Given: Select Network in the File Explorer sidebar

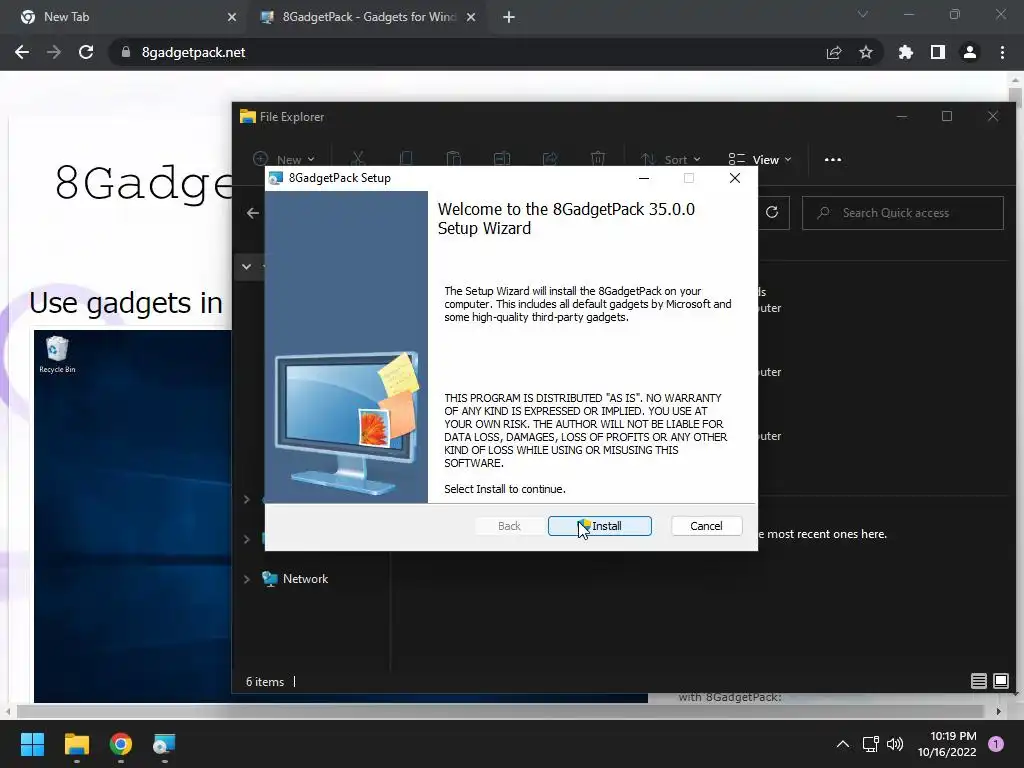Looking at the screenshot, I should (x=295, y=579).
